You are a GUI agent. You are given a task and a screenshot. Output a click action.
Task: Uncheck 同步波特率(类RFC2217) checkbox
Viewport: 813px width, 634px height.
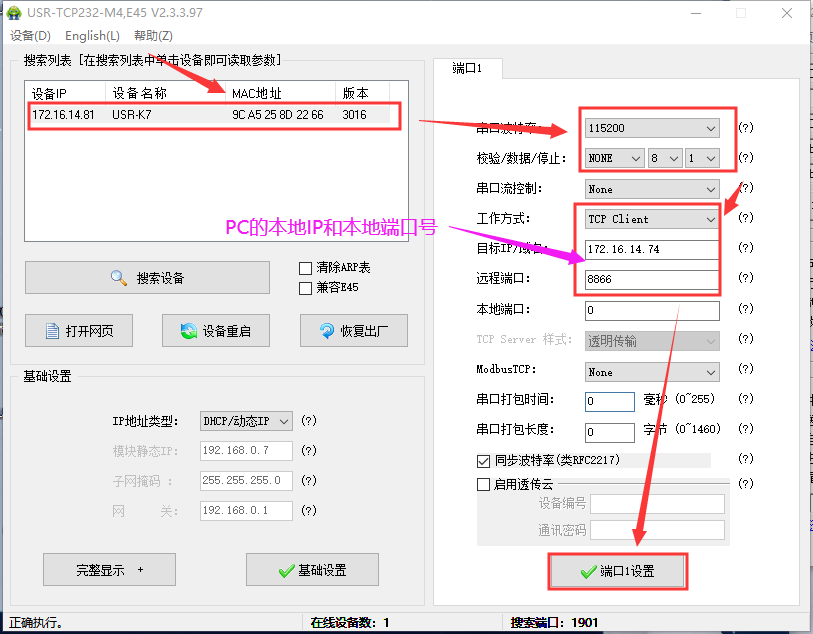[x=484, y=461]
